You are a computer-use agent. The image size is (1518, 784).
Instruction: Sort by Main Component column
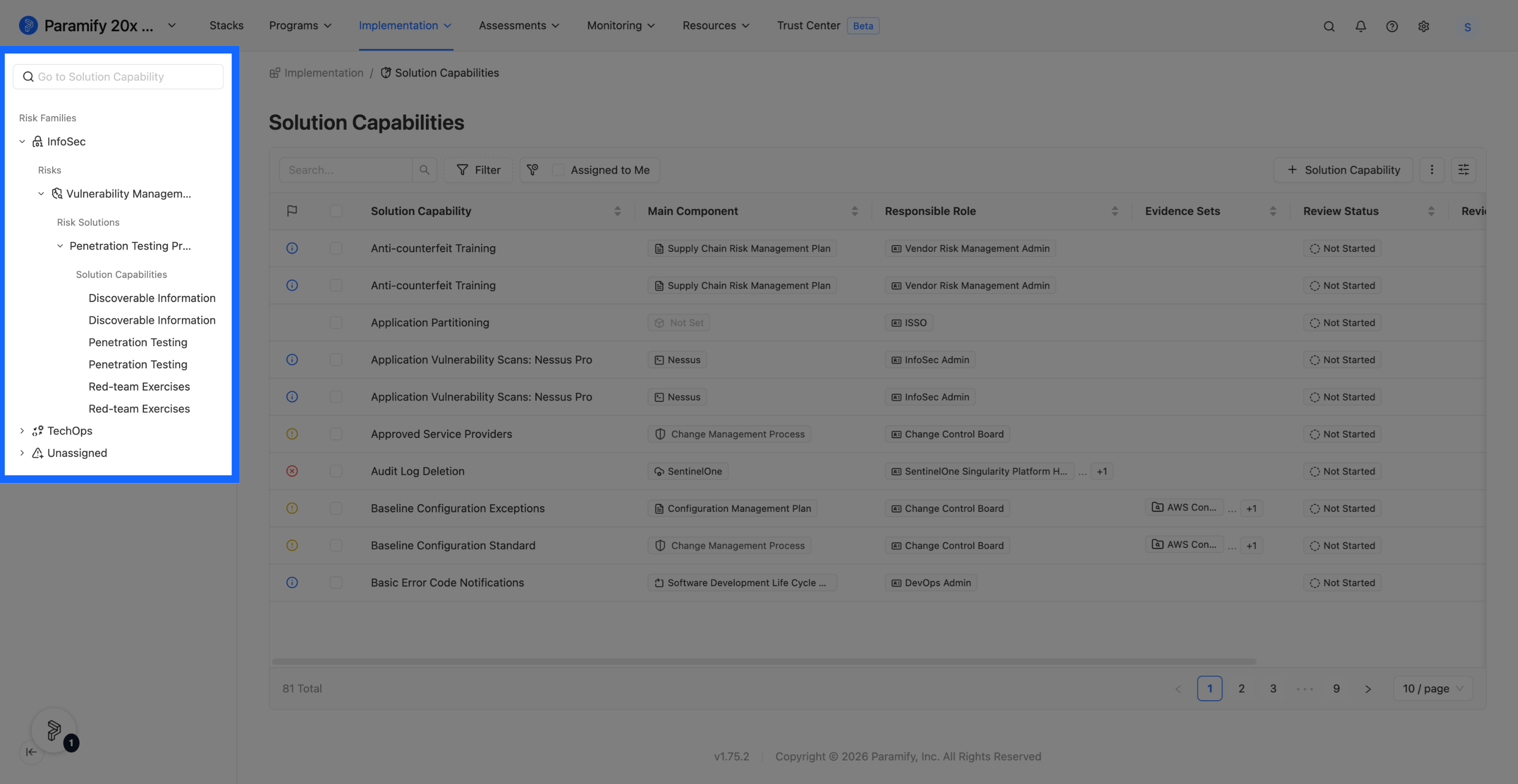(854, 211)
